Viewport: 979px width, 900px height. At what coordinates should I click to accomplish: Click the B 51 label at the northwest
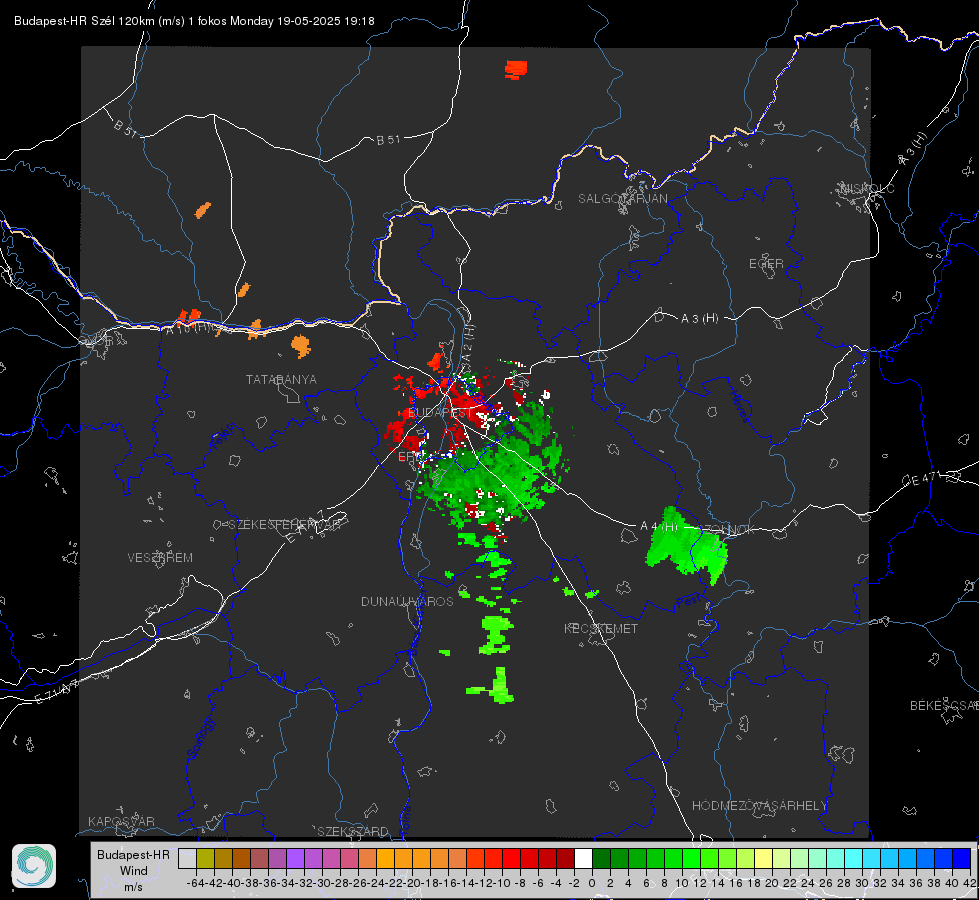[125, 128]
